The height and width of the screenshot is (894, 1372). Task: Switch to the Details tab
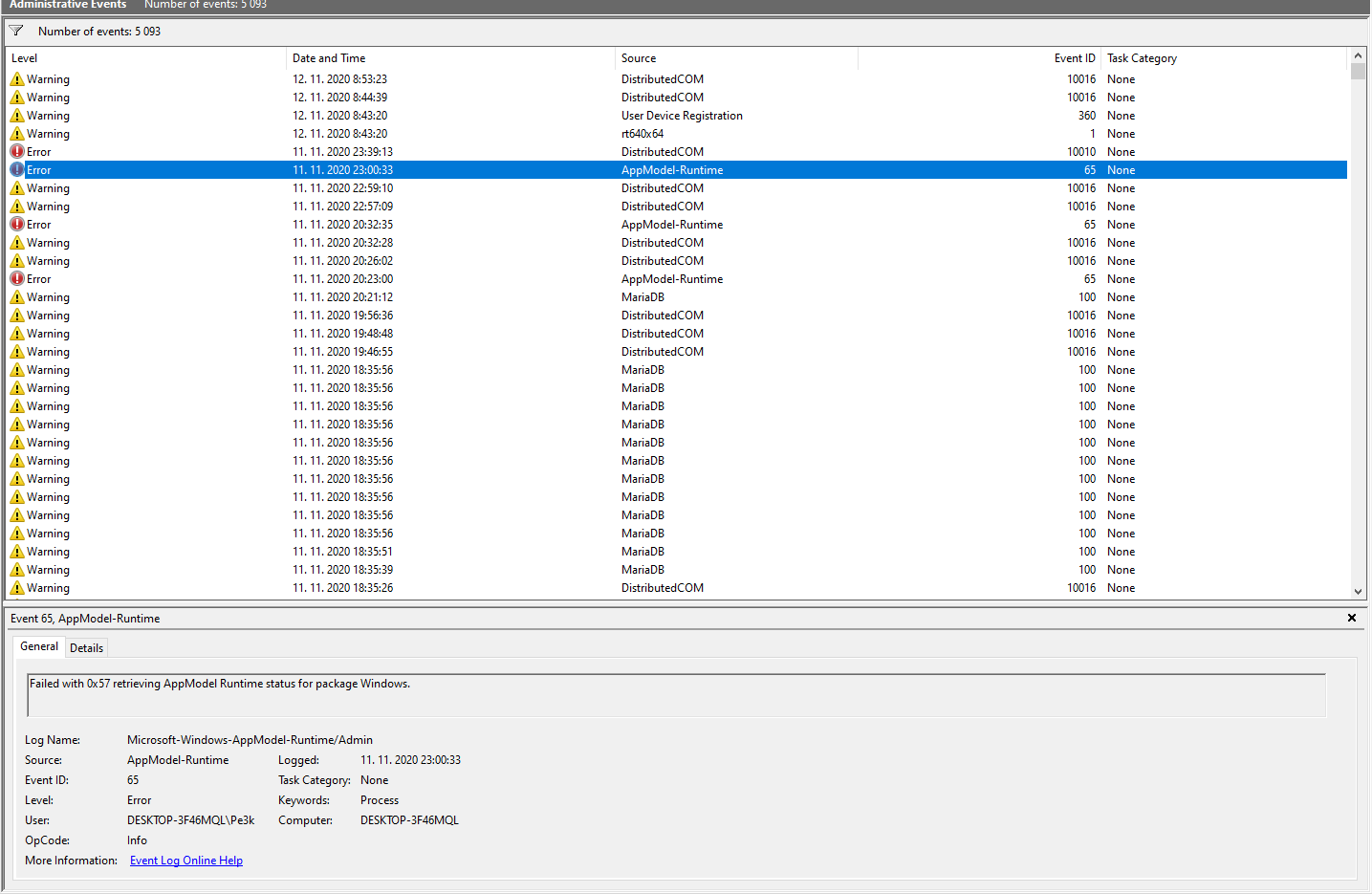[x=86, y=648]
